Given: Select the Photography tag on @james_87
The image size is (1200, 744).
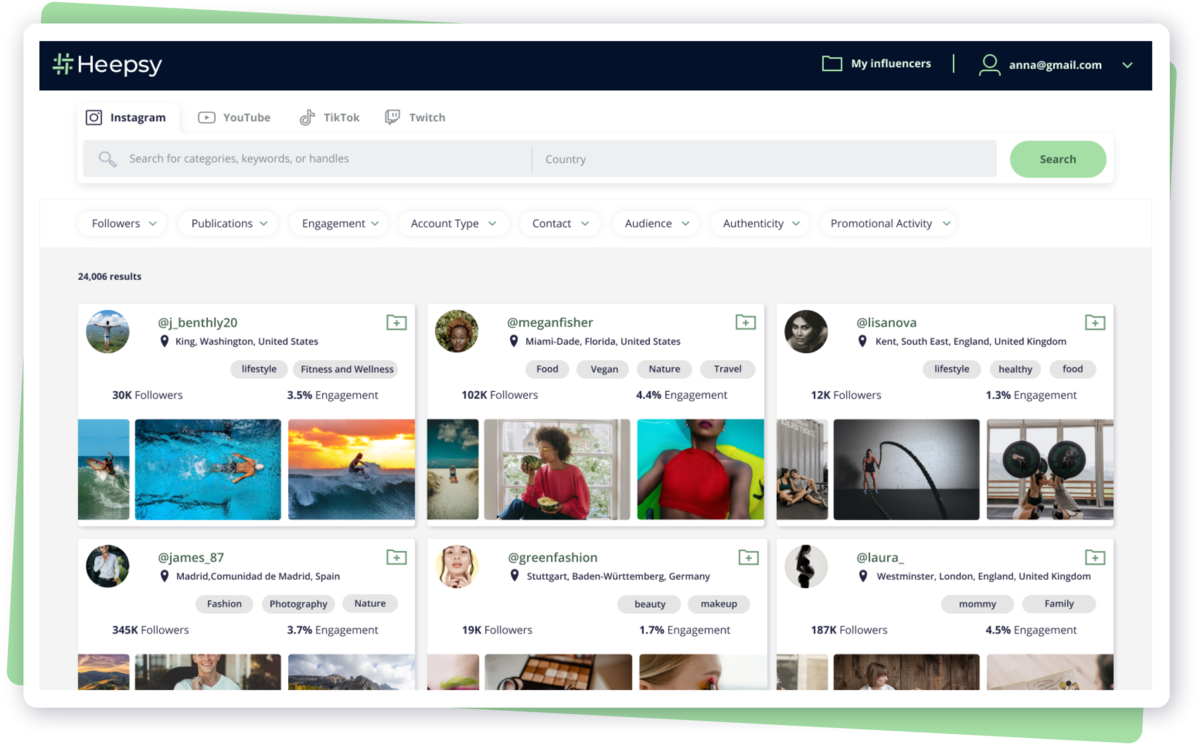Looking at the screenshot, I should pyautogui.click(x=298, y=604).
